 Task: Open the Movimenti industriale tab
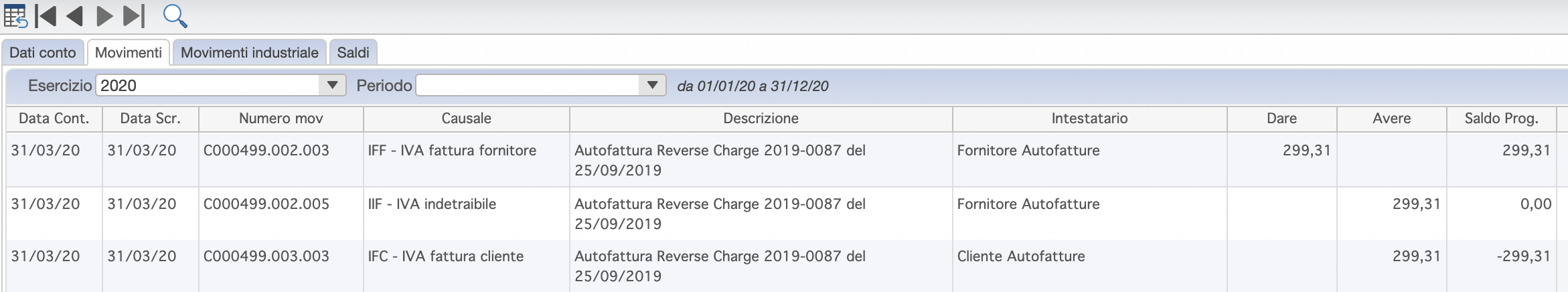(250, 52)
